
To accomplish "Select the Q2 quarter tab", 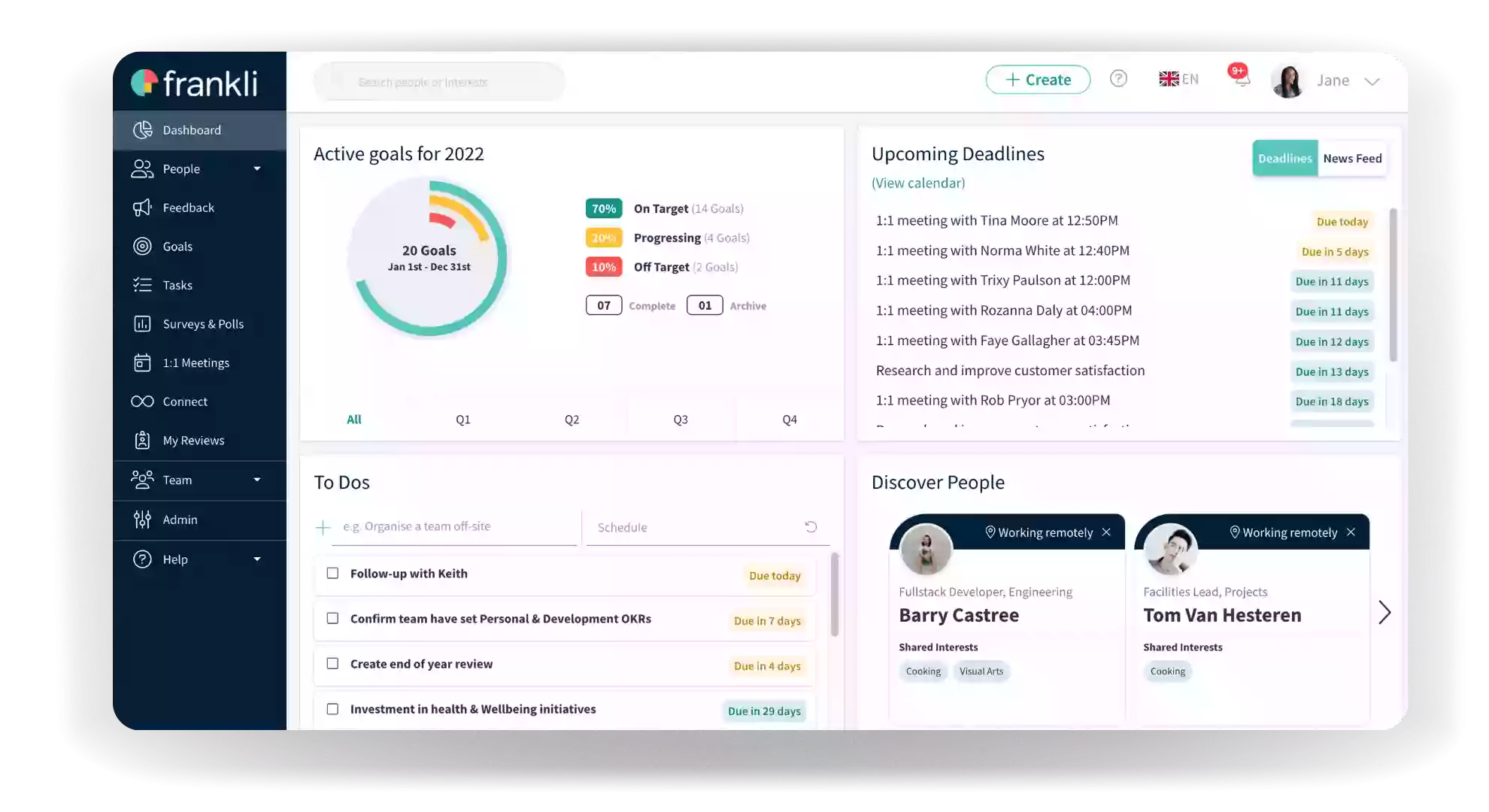I will tap(572, 419).
